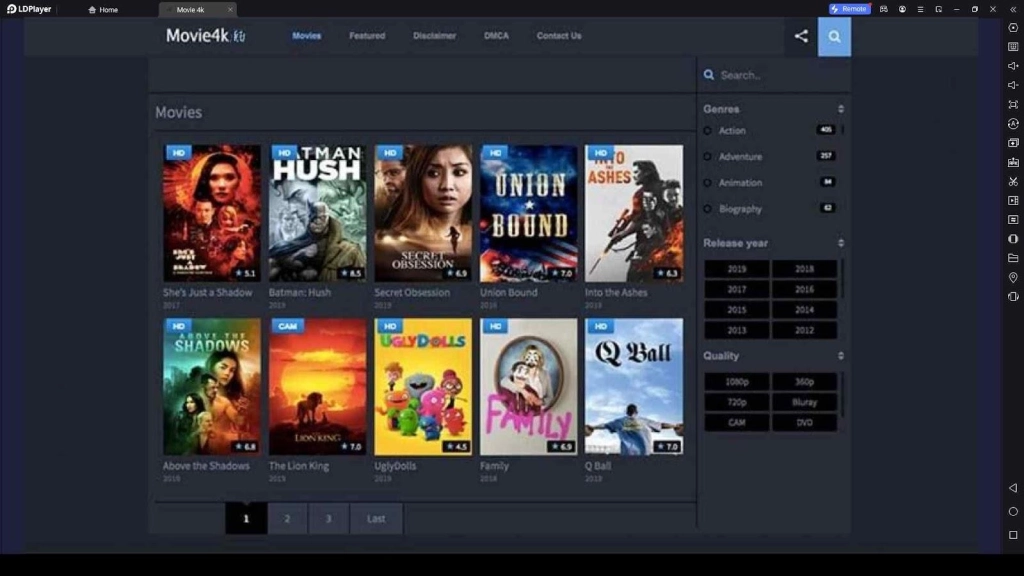Click the share icon beside the search button
This screenshot has height=576, width=1024.
pos(800,35)
